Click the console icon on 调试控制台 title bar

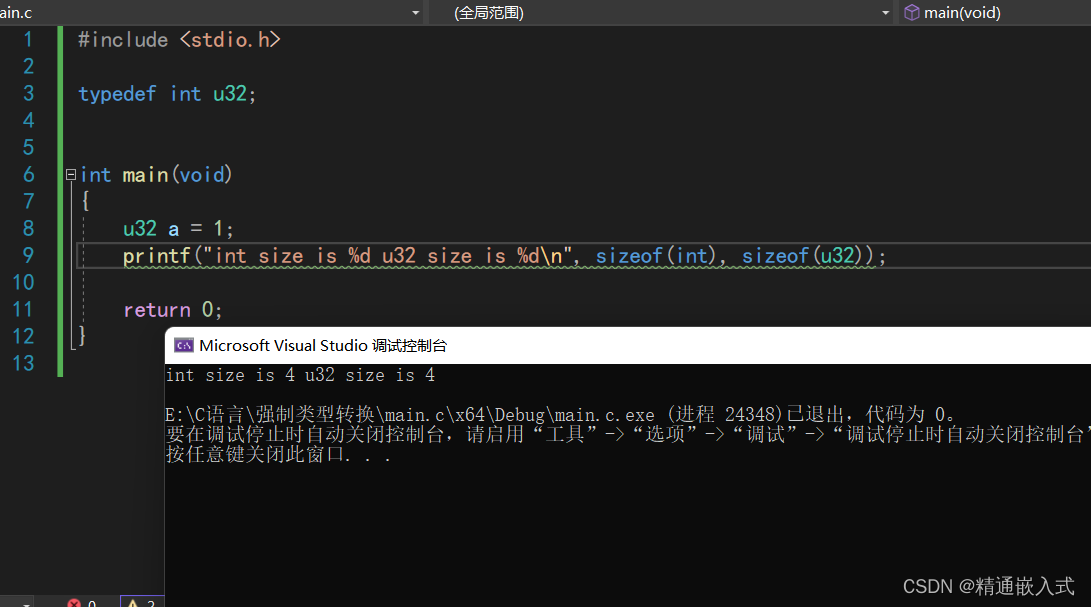(x=184, y=344)
